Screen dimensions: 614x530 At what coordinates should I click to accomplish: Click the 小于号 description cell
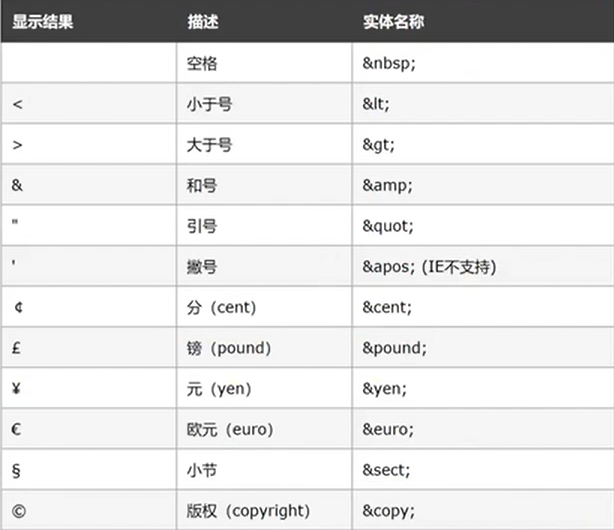pyautogui.click(x=210, y=104)
